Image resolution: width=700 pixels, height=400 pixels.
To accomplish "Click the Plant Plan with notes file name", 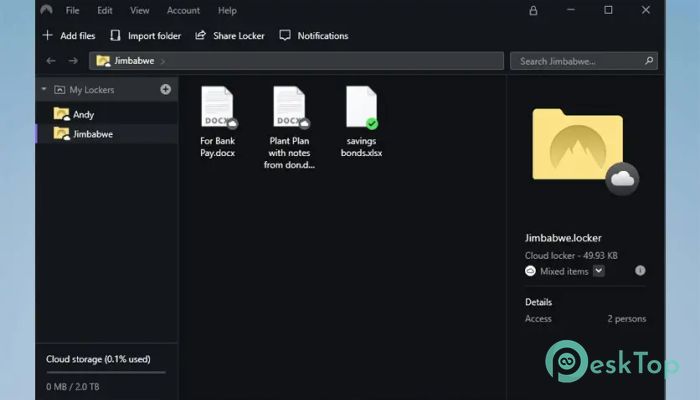I will [289, 153].
